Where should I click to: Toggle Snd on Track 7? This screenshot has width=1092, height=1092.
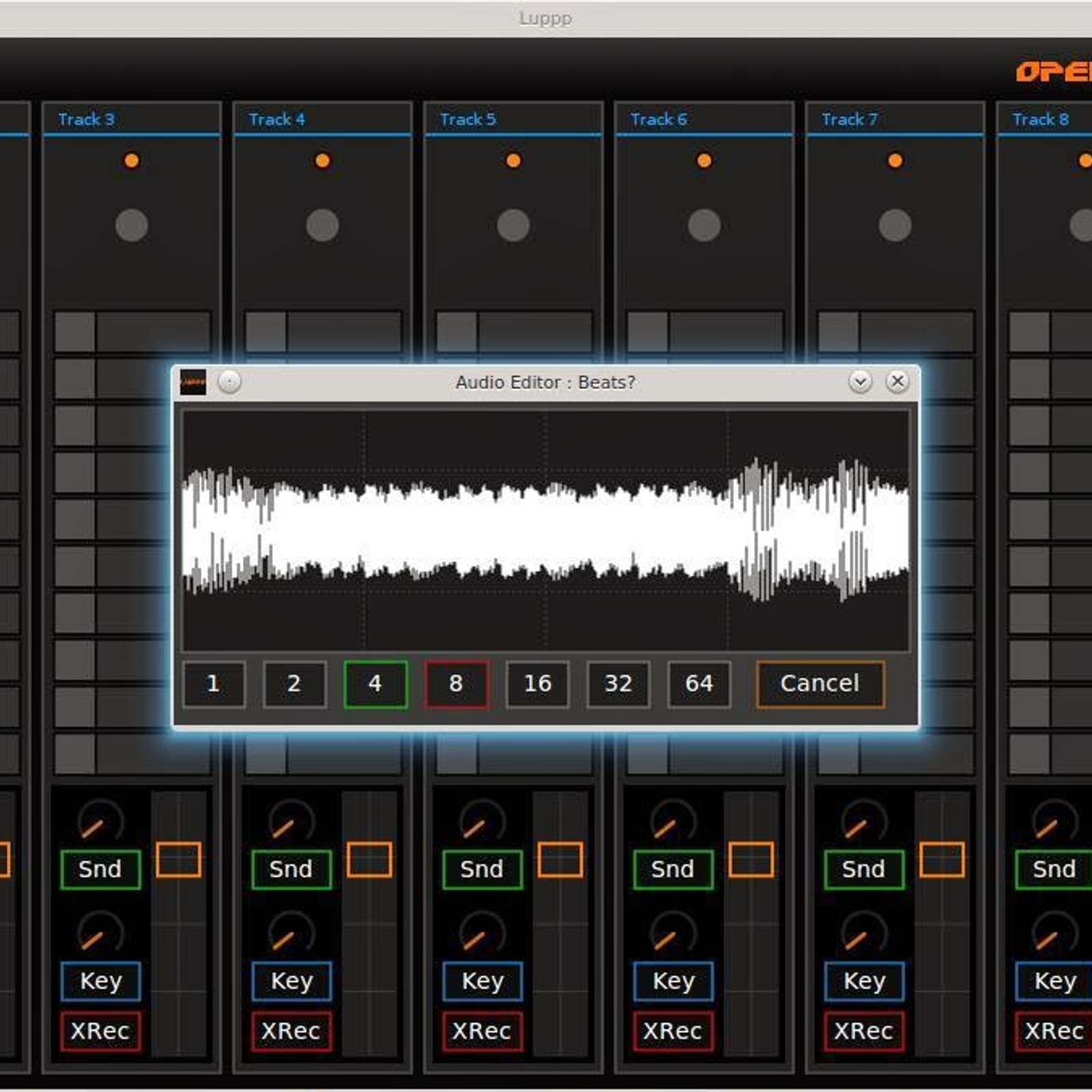(864, 870)
